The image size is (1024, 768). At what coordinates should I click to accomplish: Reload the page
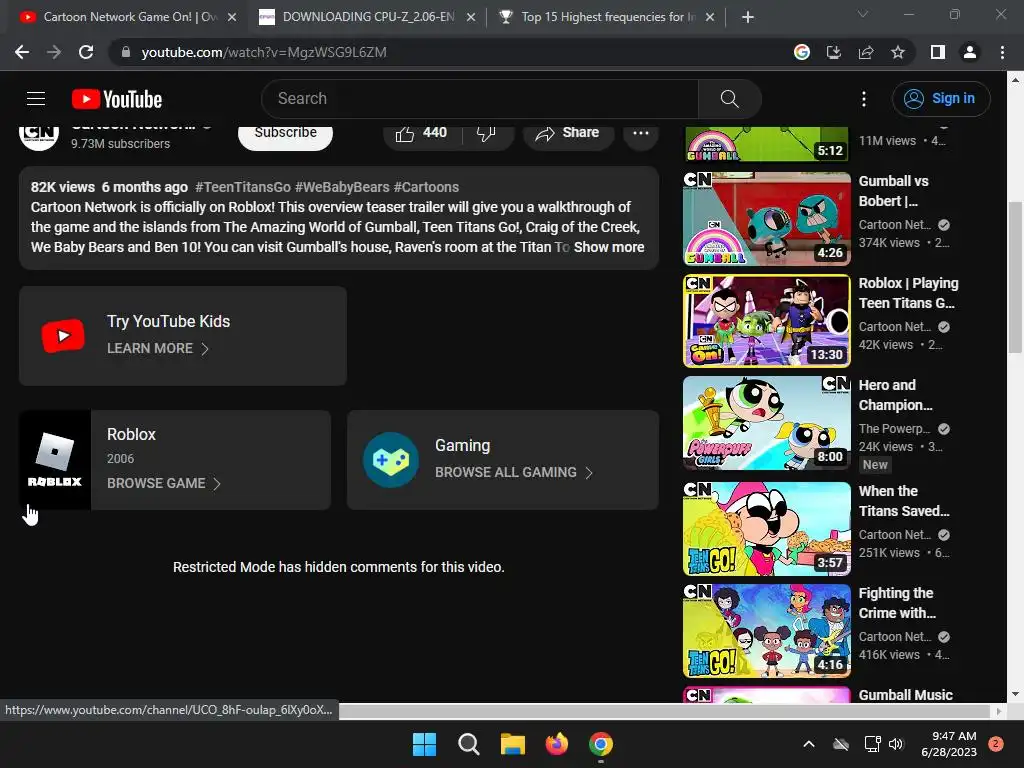(x=86, y=52)
